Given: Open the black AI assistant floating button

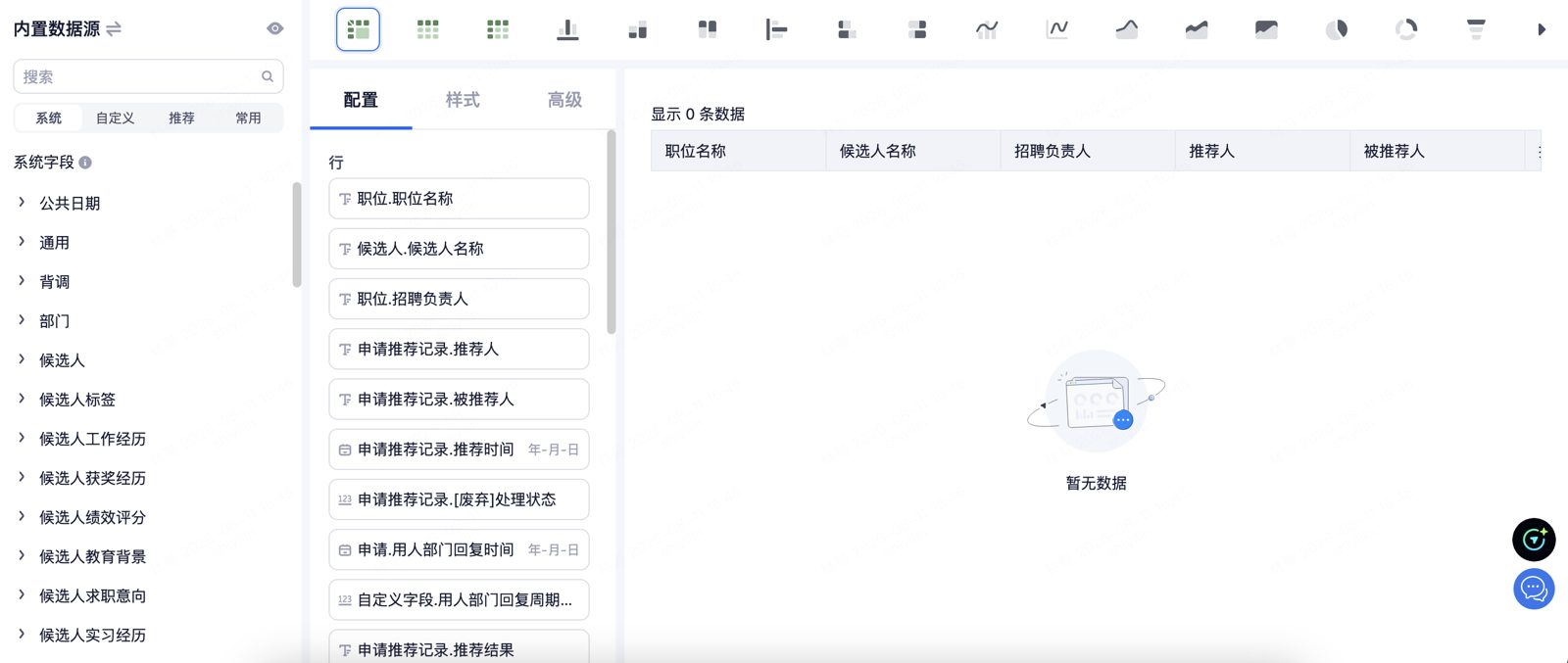Looking at the screenshot, I should [1534, 540].
